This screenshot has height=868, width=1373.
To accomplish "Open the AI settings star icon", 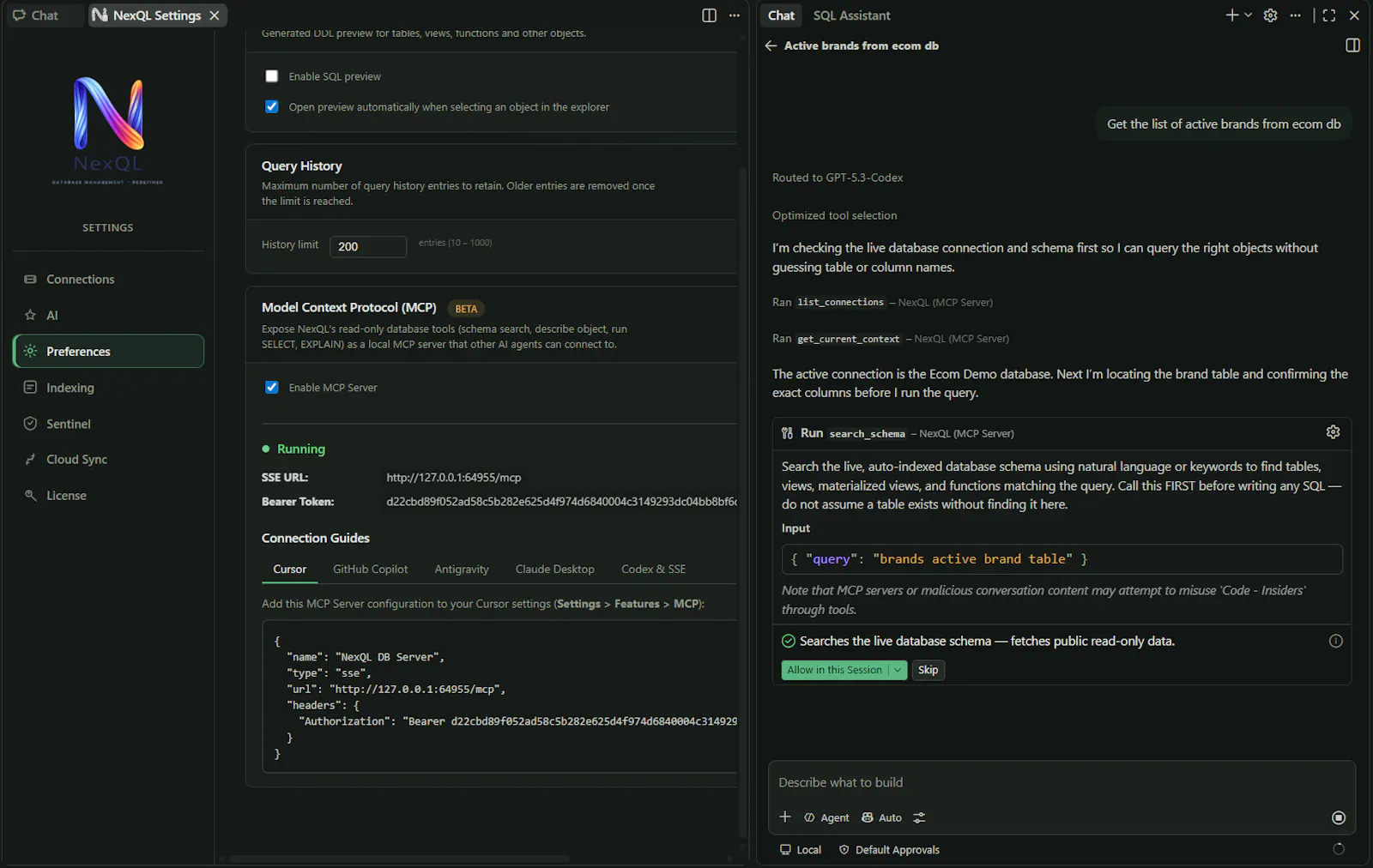I will tap(30, 316).
